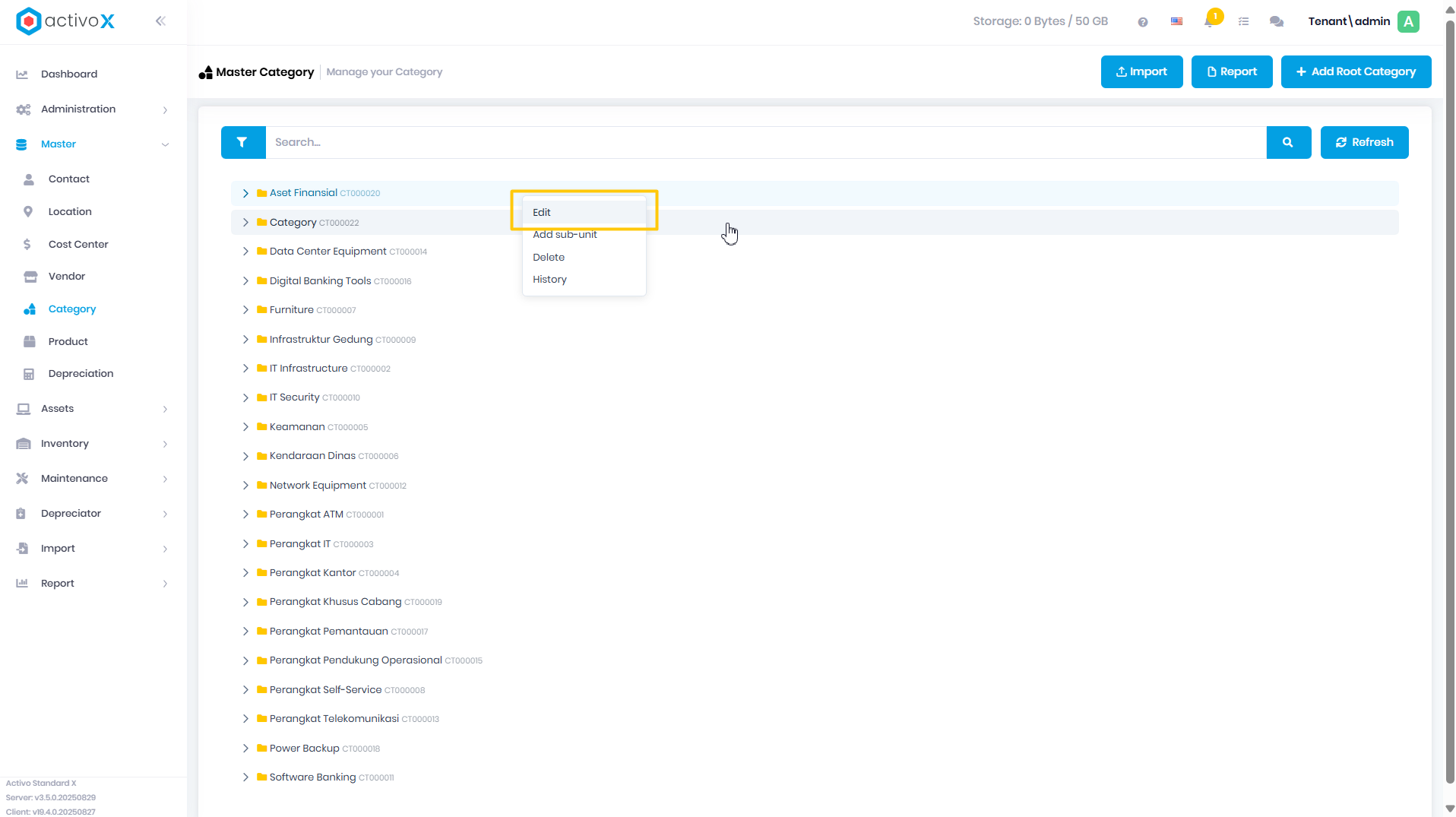This screenshot has height=817, width=1456.
Task: Click the green user avatar A
Action: coord(1408,21)
